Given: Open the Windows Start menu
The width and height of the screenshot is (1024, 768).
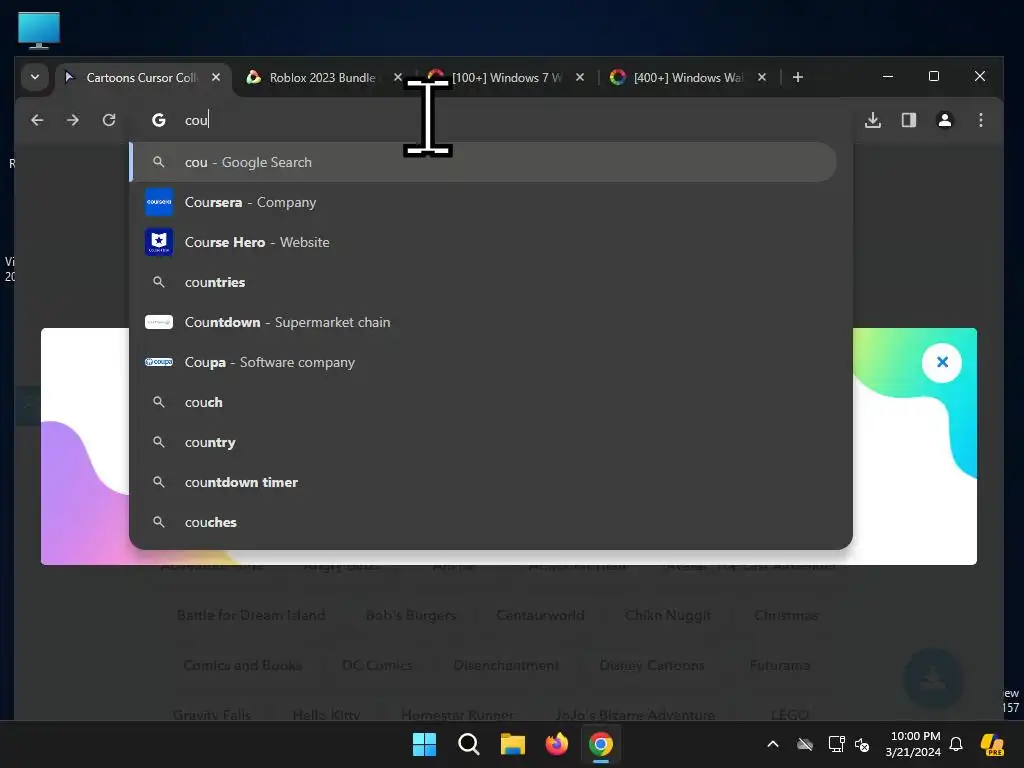Looking at the screenshot, I should tap(424, 744).
